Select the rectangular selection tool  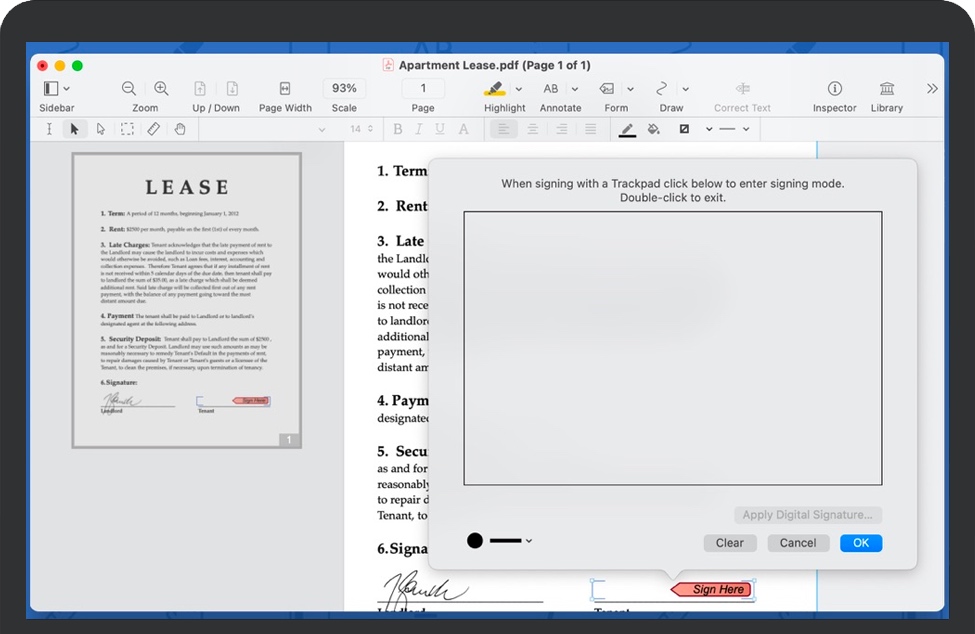point(127,128)
